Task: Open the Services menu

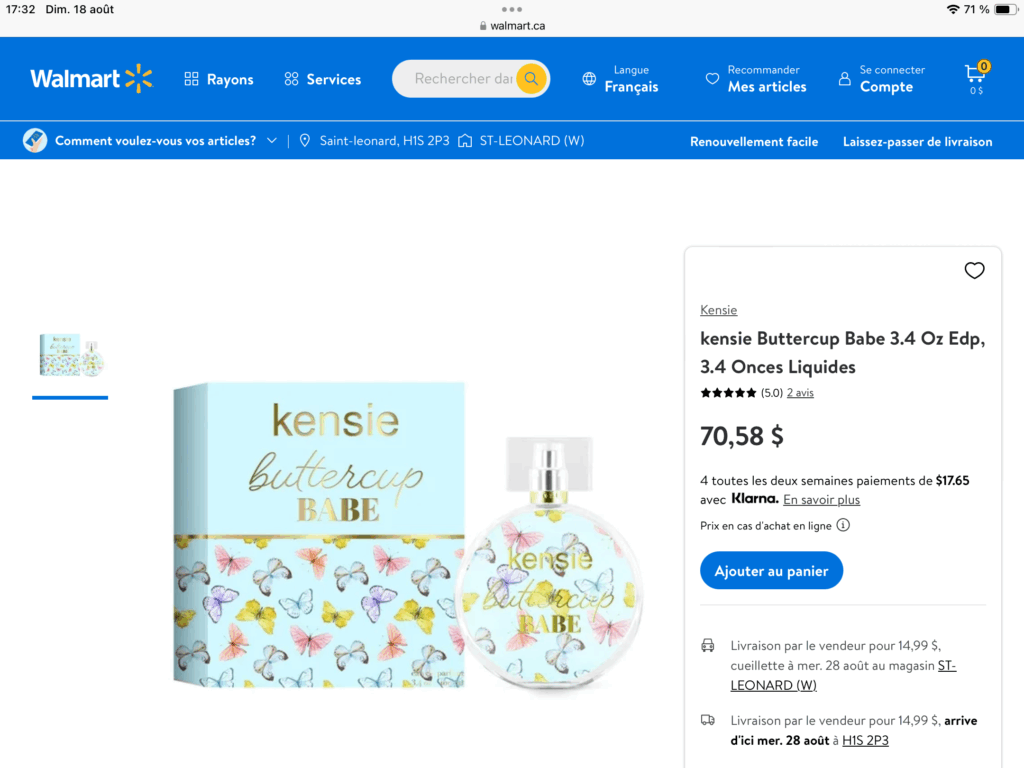Action: (322, 79)
